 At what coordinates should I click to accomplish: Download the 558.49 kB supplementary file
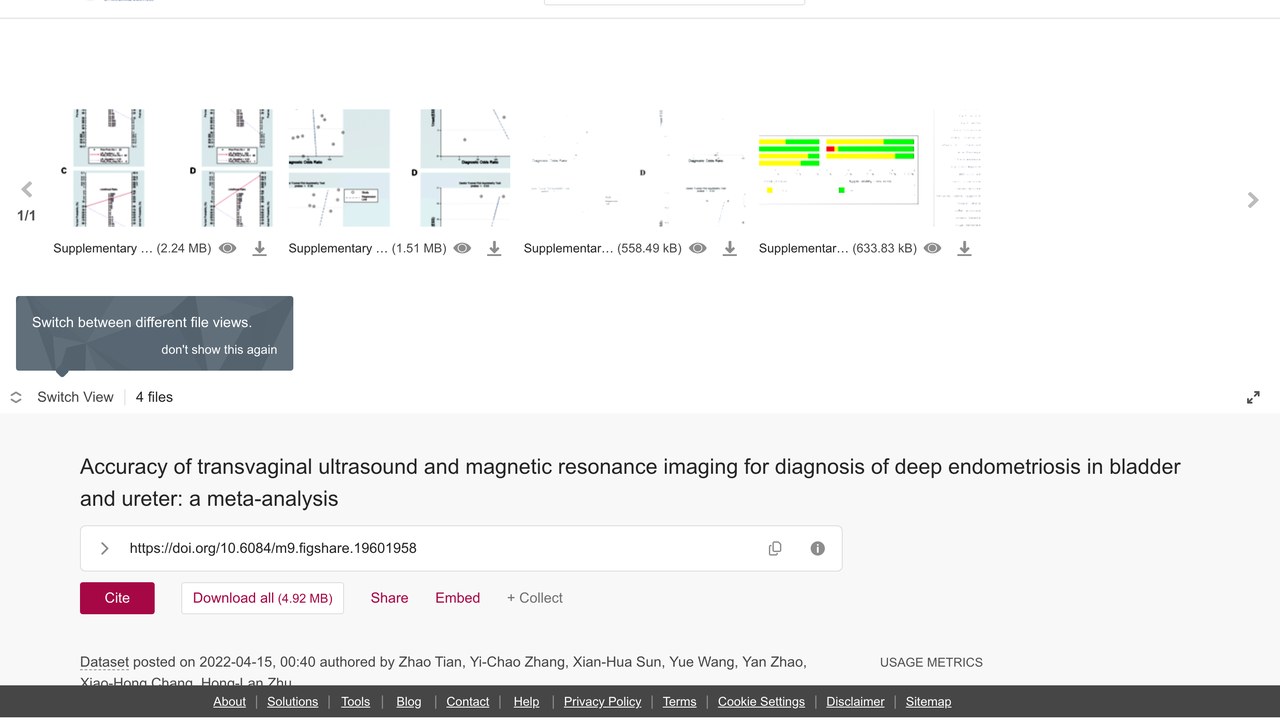point(730,248)
